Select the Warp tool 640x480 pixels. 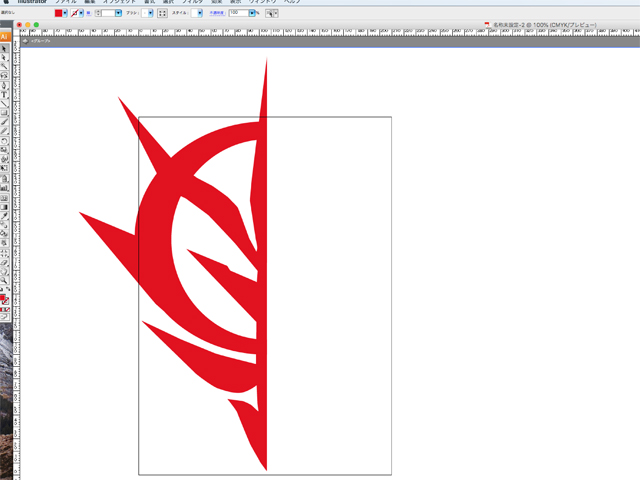pyautogui.click(x=4, y=159)
